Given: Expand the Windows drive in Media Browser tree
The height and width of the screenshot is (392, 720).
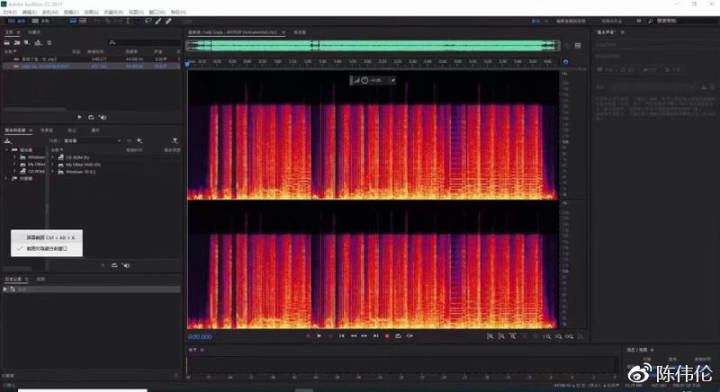Looking at the screenshot, I should pos(15,157).
